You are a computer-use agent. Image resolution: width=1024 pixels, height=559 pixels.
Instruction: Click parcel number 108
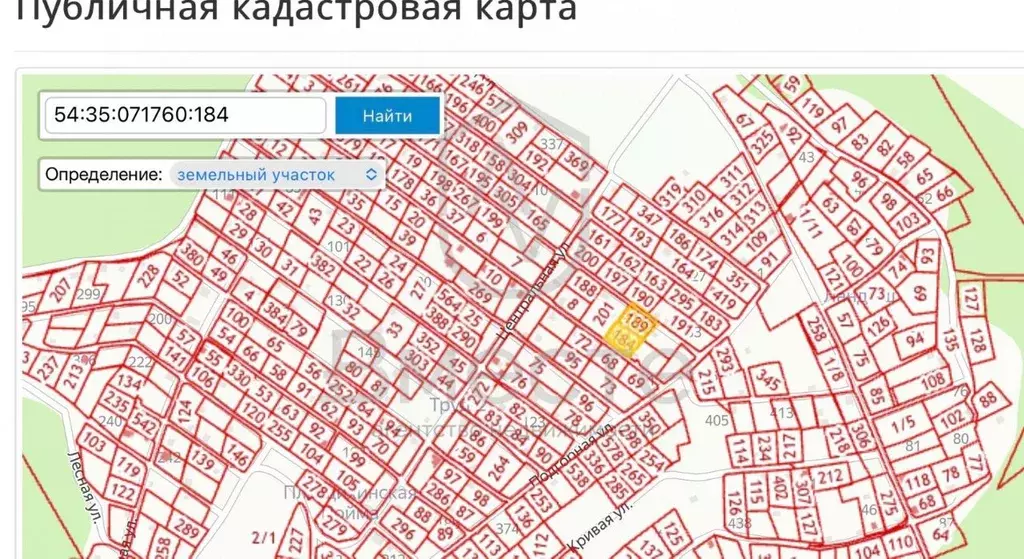[933, 379]
